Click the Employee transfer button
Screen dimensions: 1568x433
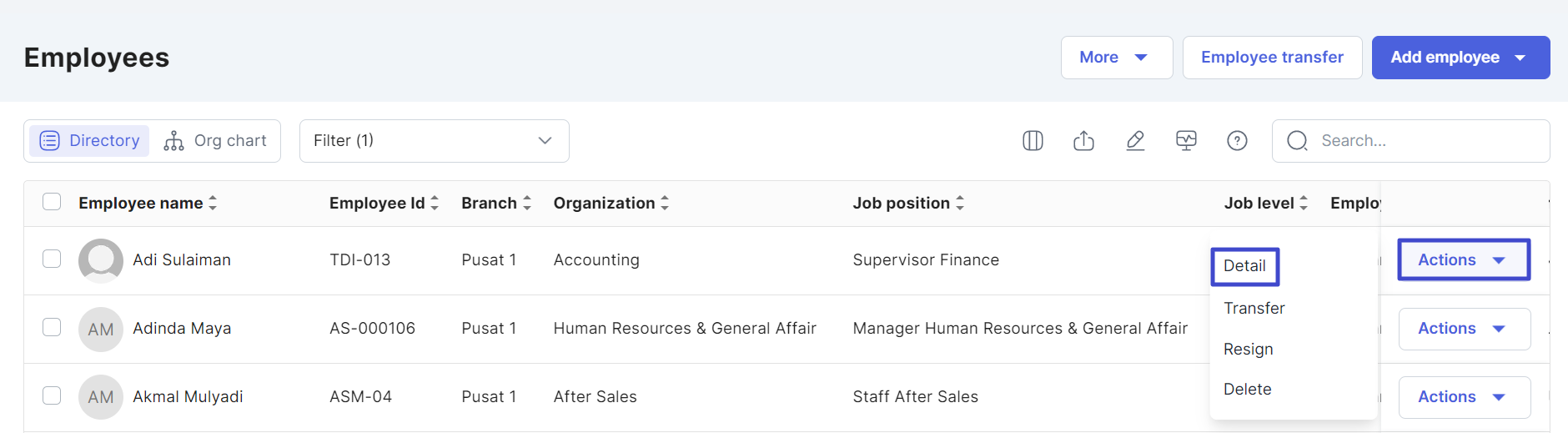1272,58
